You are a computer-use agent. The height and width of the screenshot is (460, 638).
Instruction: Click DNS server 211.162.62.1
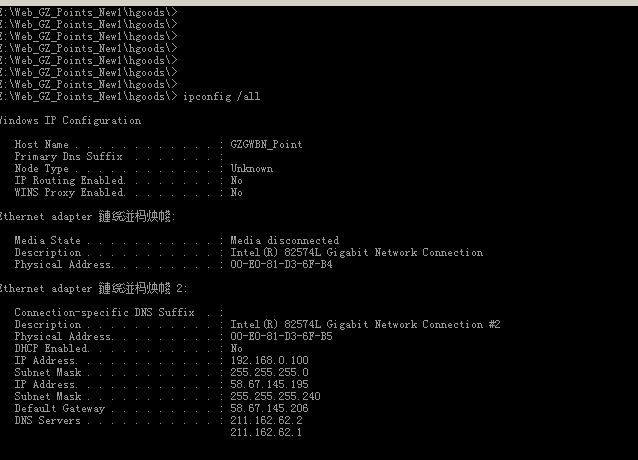point(266,432)
